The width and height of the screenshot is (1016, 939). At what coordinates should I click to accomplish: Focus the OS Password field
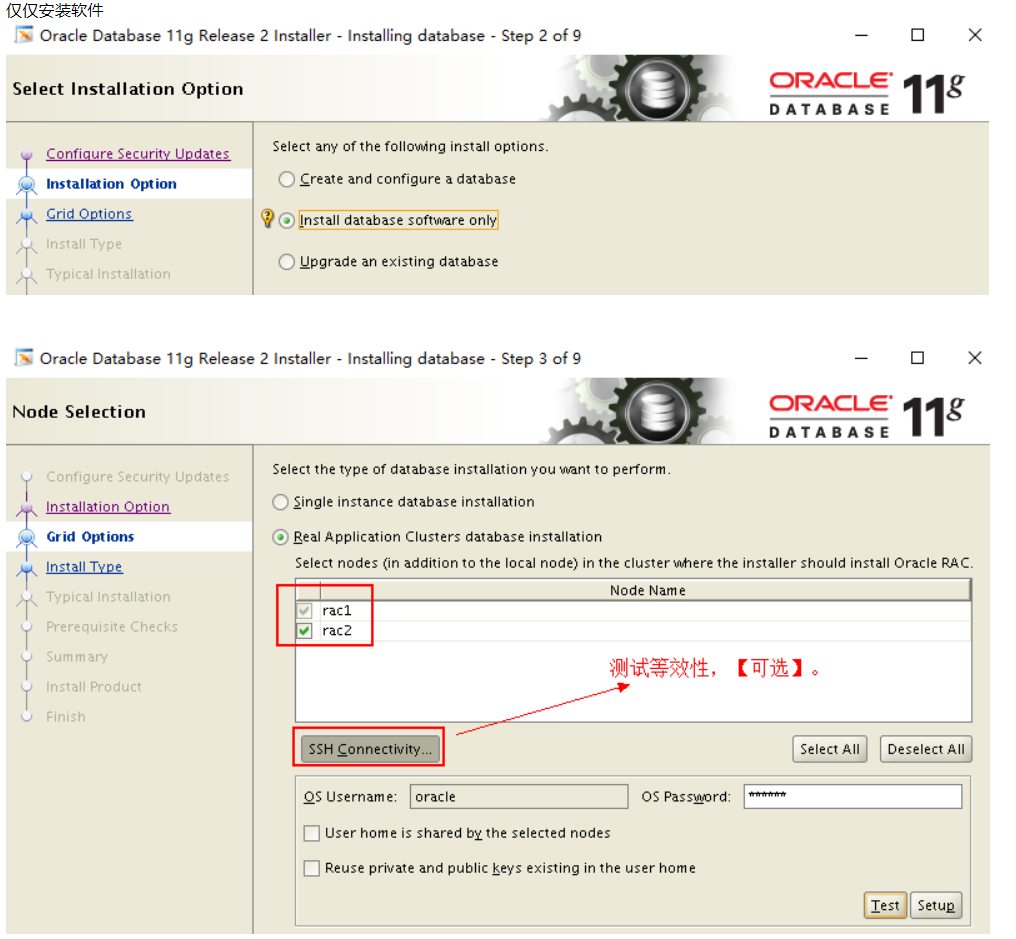click(x=853, y=796)
